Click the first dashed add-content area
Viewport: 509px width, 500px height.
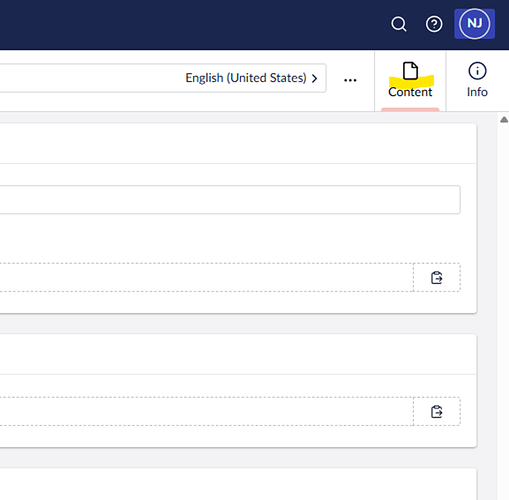[207, 277]
